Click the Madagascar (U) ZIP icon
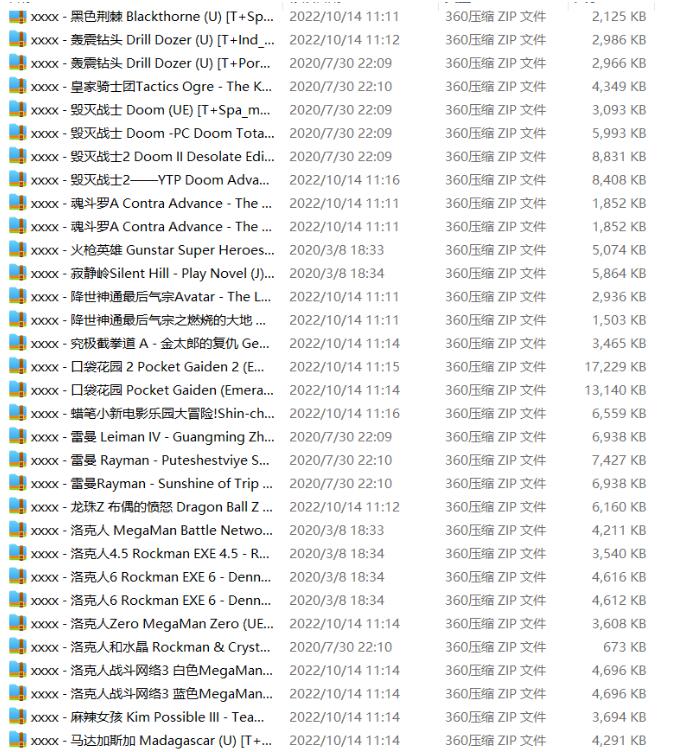Viewport: 674px width, 752px height. pyautogui.click(x=18, y=740)
